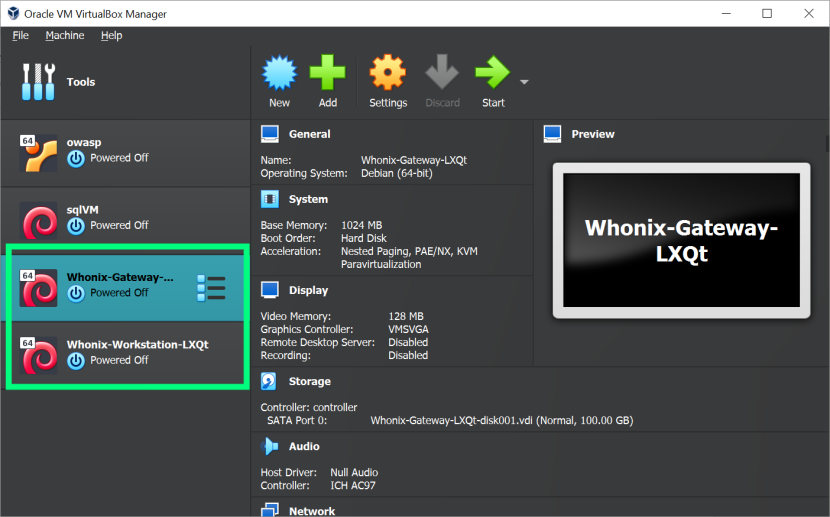Viewport: 830px width, 517px height.
Task: Click the Hard Disk boot order value
Action: coord(364,239)
